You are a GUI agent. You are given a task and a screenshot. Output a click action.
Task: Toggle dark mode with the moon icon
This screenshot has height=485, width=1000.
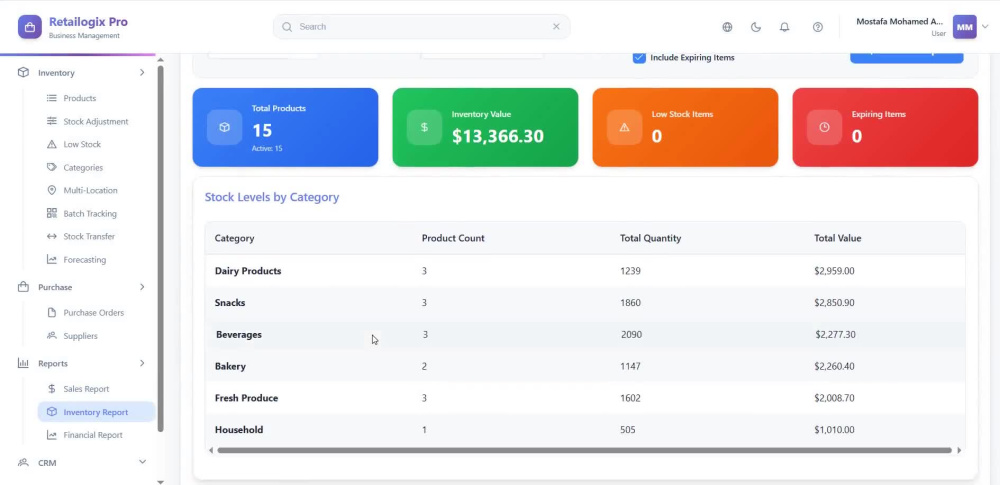click(x=756, y=27)
